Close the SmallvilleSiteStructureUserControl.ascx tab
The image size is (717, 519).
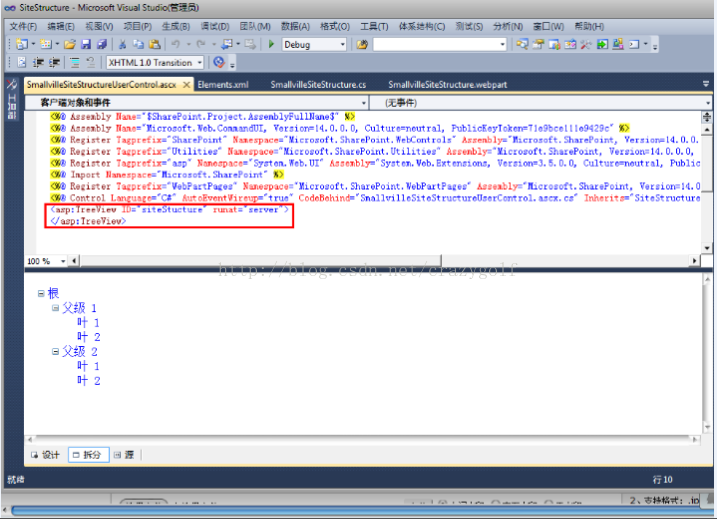point(187,85)
